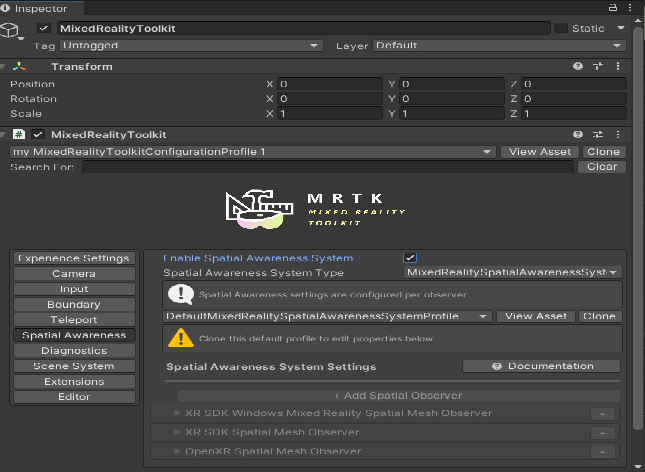Viewport: 645px width, 472px height.
Task: Switch to the Input settings tab
Action: click(74, 289)
